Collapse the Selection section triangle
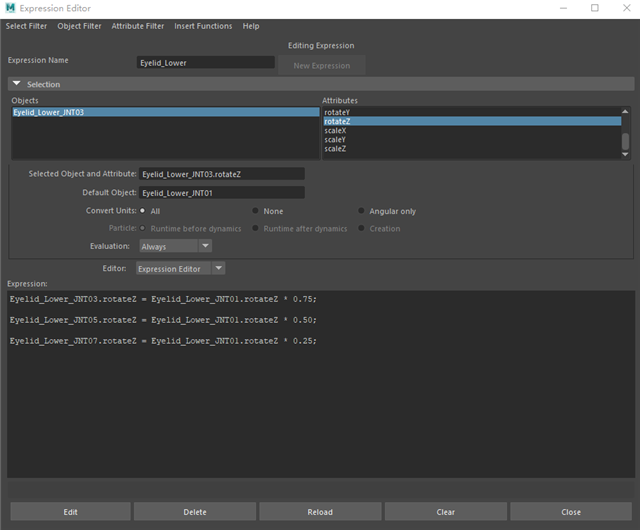This screenshot has width=640, height=530. pyautogui.click(x=17, y=84)
